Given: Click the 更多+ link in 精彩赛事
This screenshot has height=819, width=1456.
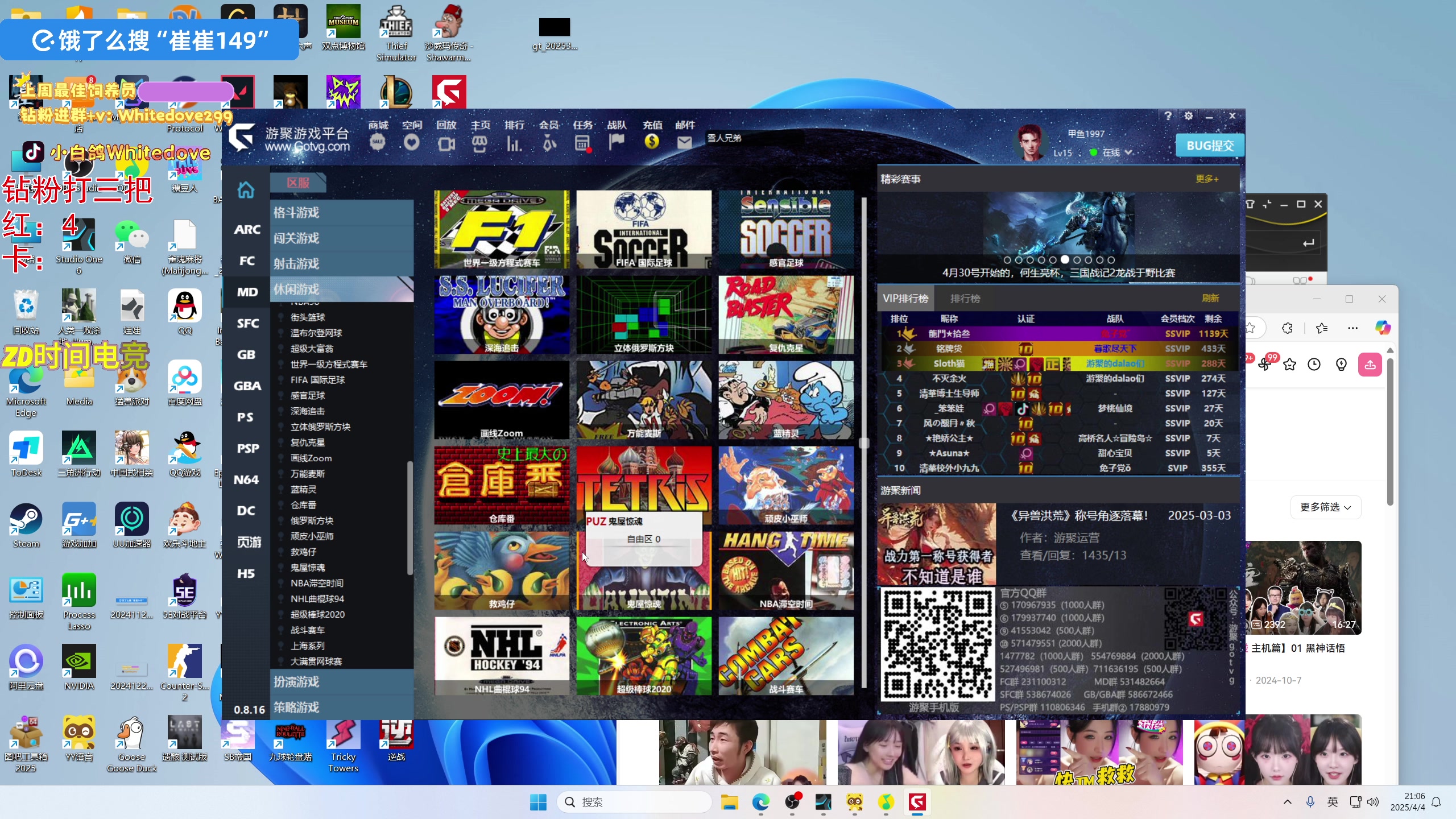Looking at the screenshot, I should (1206, 179).
